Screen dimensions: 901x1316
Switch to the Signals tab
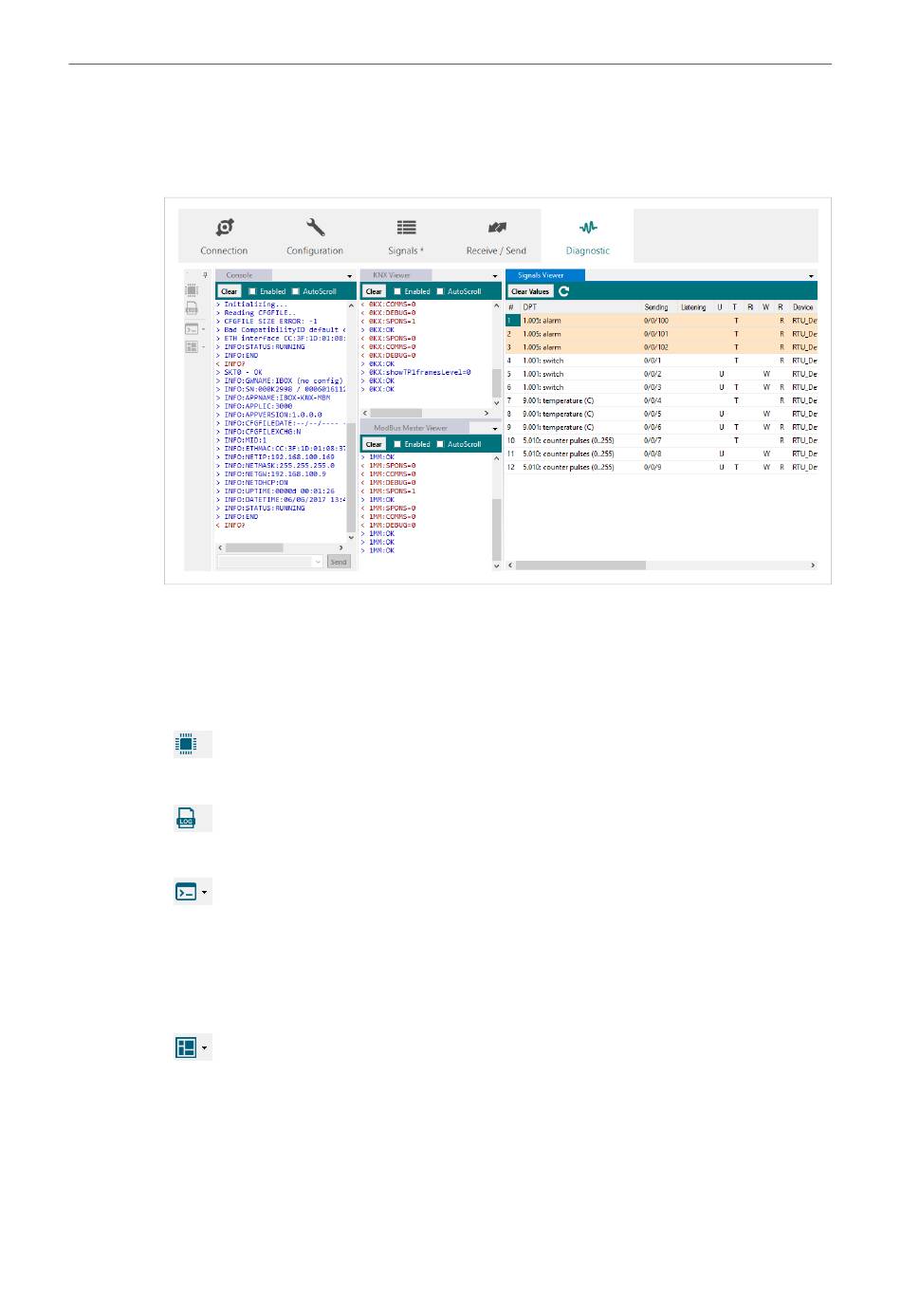[406, 236]
